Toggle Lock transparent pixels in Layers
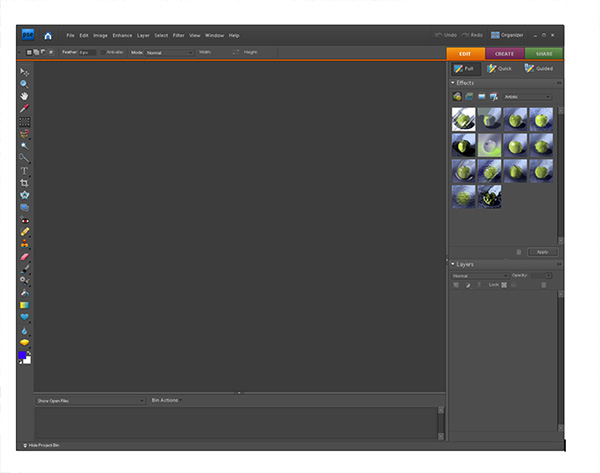600x473 pixels. (504, 285)
